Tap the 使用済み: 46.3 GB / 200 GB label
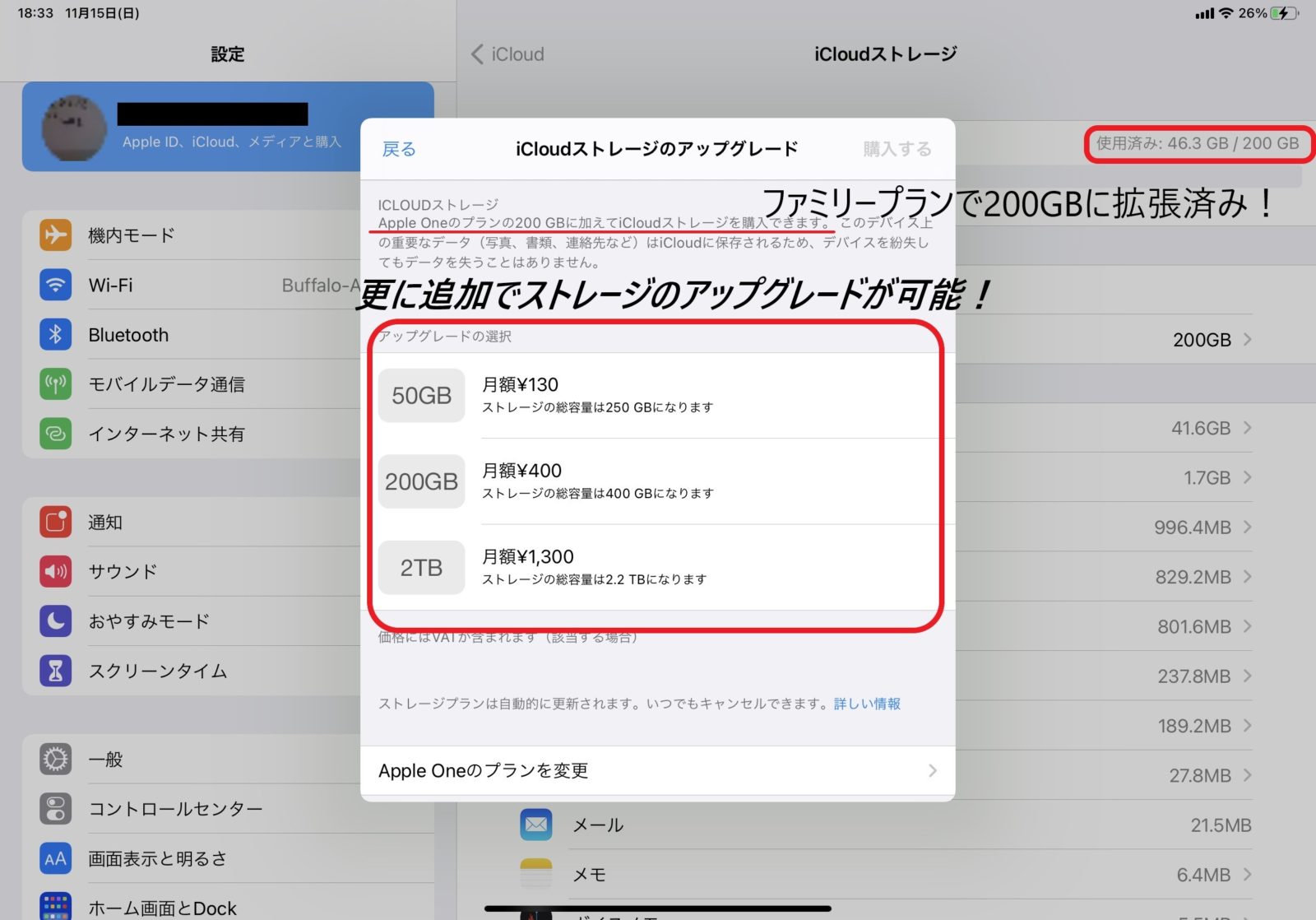Viewport: 1316px width, 920px height. [1198, 143]
